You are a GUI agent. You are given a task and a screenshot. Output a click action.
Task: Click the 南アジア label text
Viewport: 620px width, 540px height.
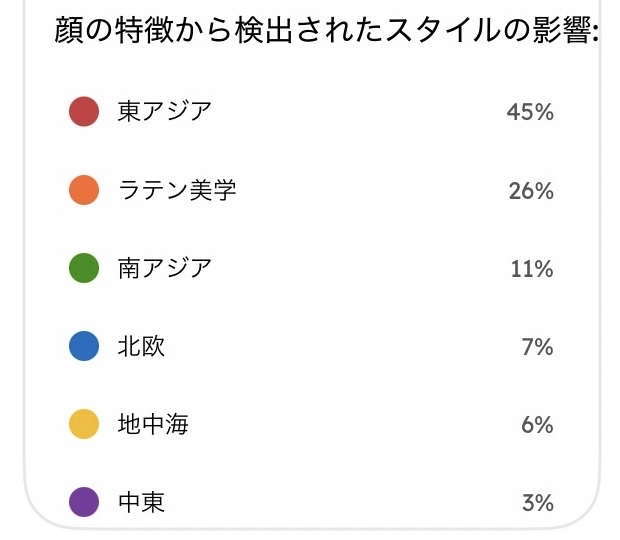click(165, 268)
